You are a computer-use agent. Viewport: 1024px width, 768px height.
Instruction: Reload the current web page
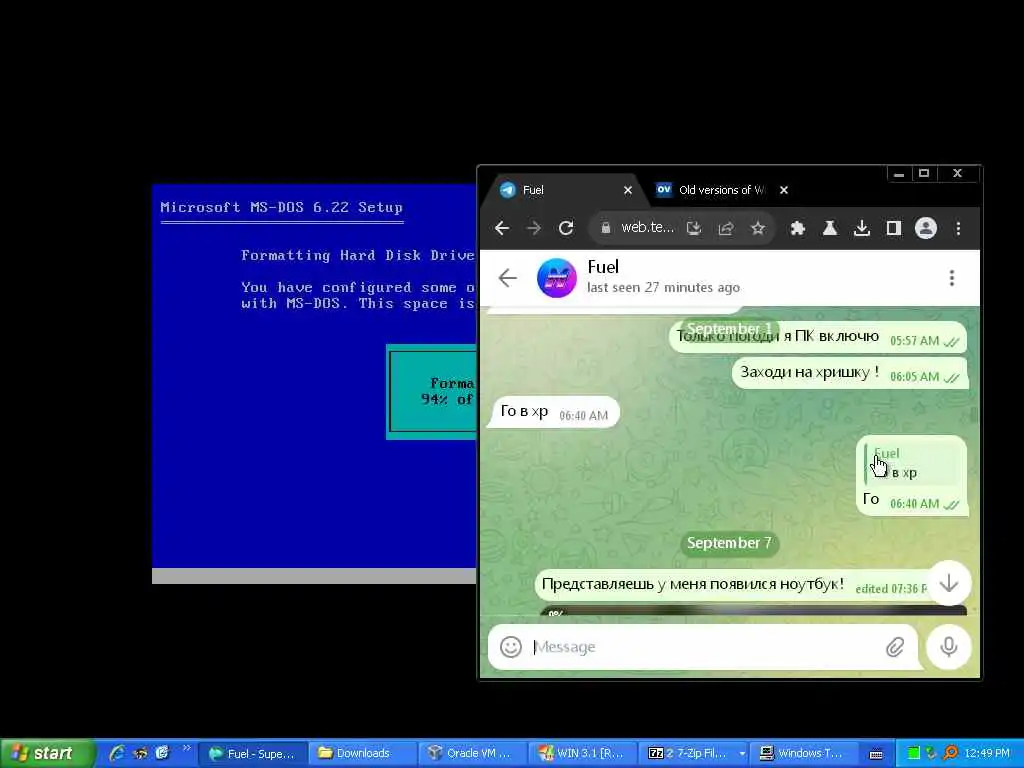566,228
